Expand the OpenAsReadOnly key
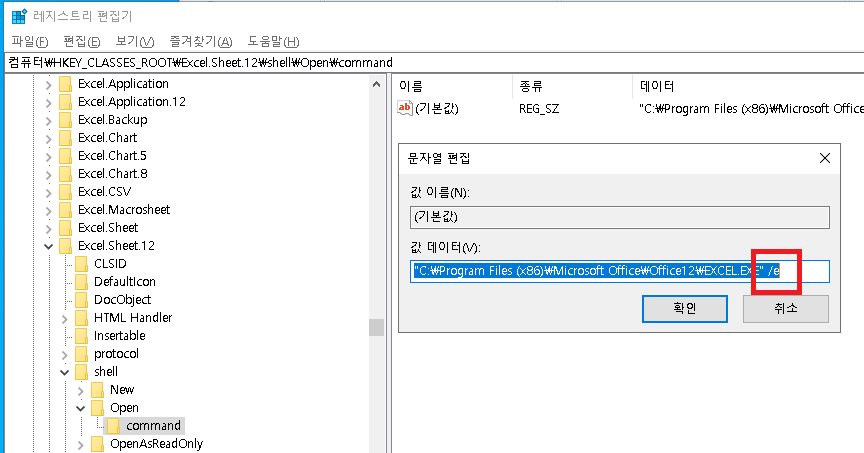The height and width of the screenshot is (453, 864). tap(80, 445)
